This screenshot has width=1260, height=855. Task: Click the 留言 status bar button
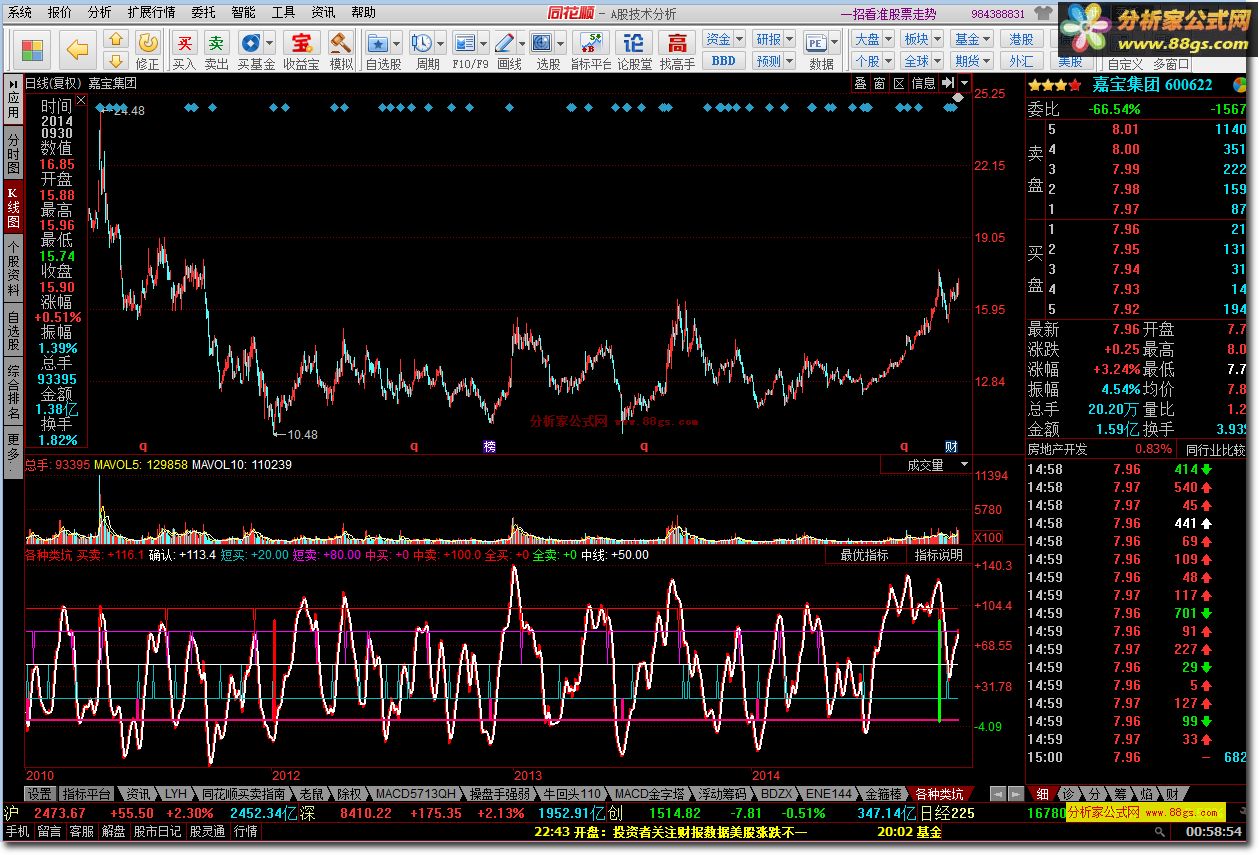coord(50,831)
